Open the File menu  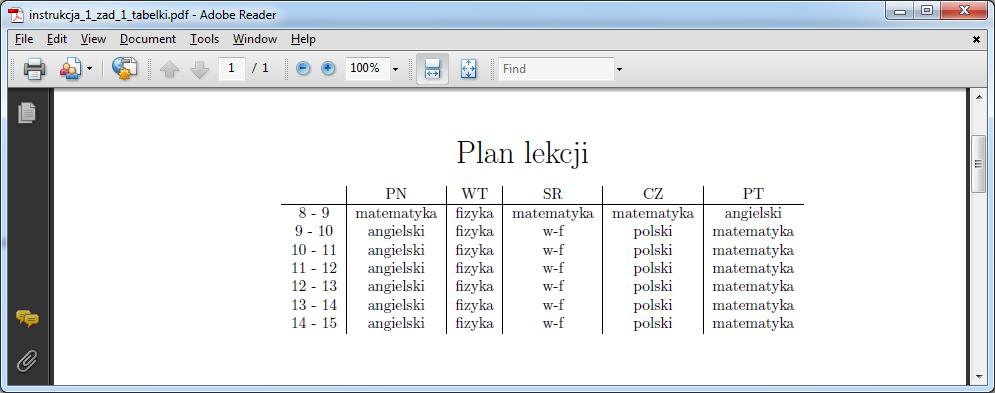click(x=23, y=39)
